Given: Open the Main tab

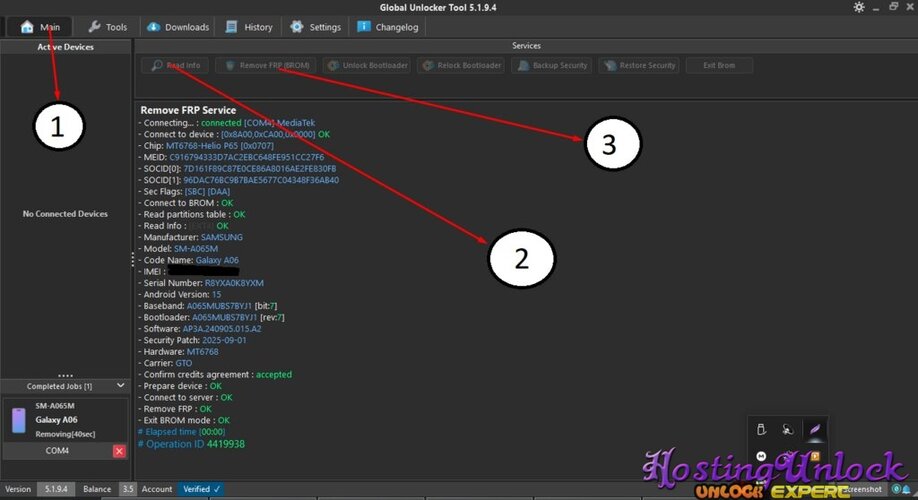Looking at the screenshot, I should [39, 27].
